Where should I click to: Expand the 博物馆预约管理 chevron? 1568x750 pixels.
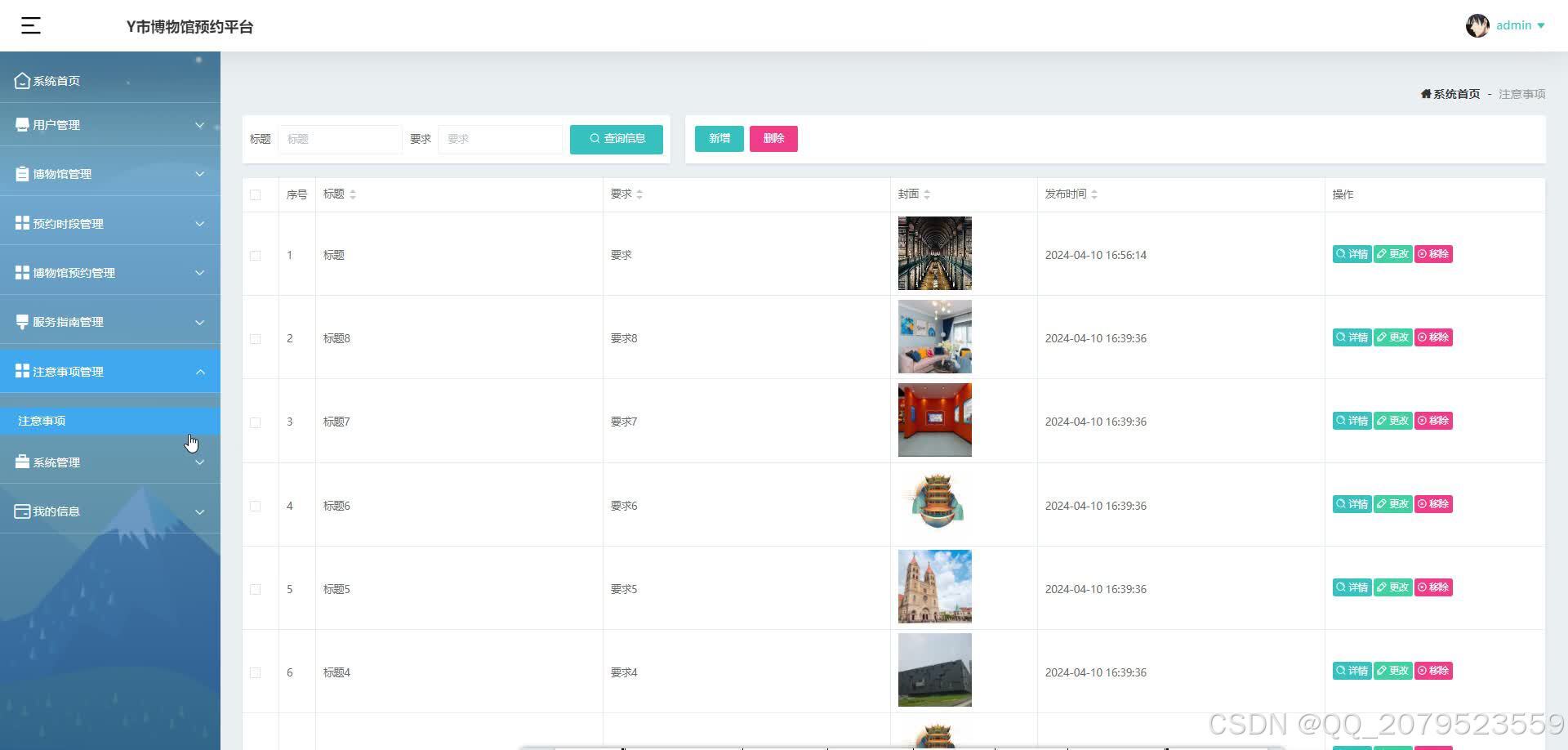coord(199,272)
